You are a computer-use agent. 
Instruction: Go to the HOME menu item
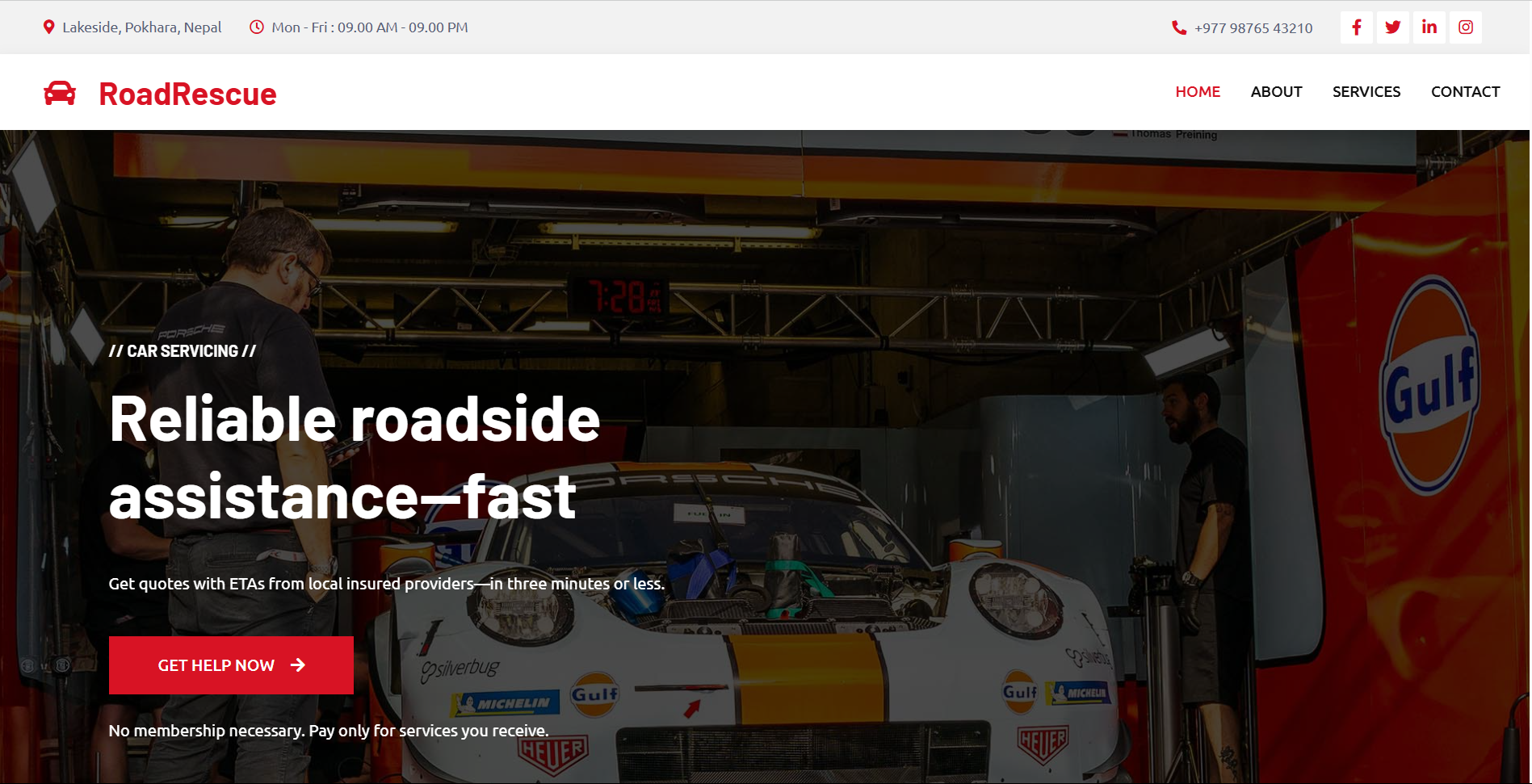click(x=1197, y=92)
